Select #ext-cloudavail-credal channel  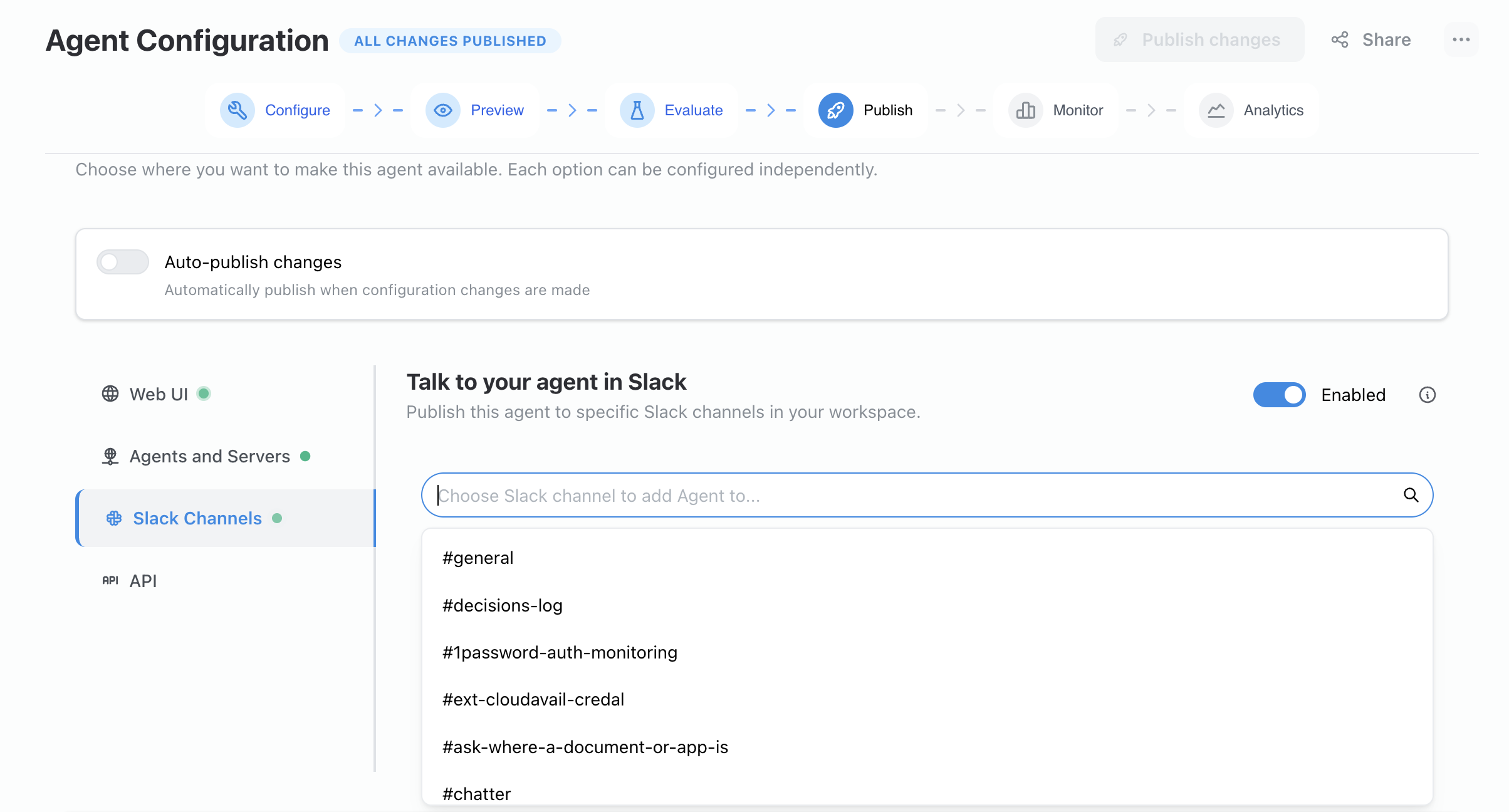click(x=533, y=699)
